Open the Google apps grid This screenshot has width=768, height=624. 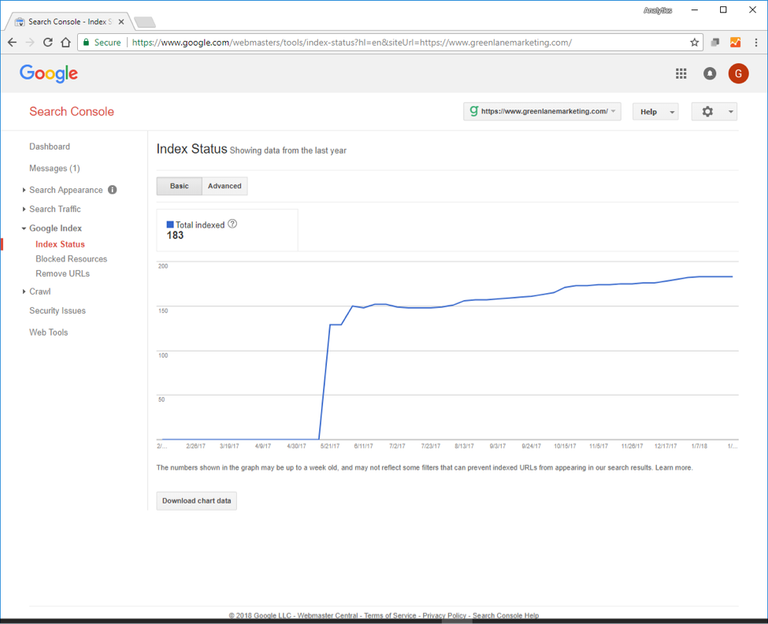coord(681,73)
